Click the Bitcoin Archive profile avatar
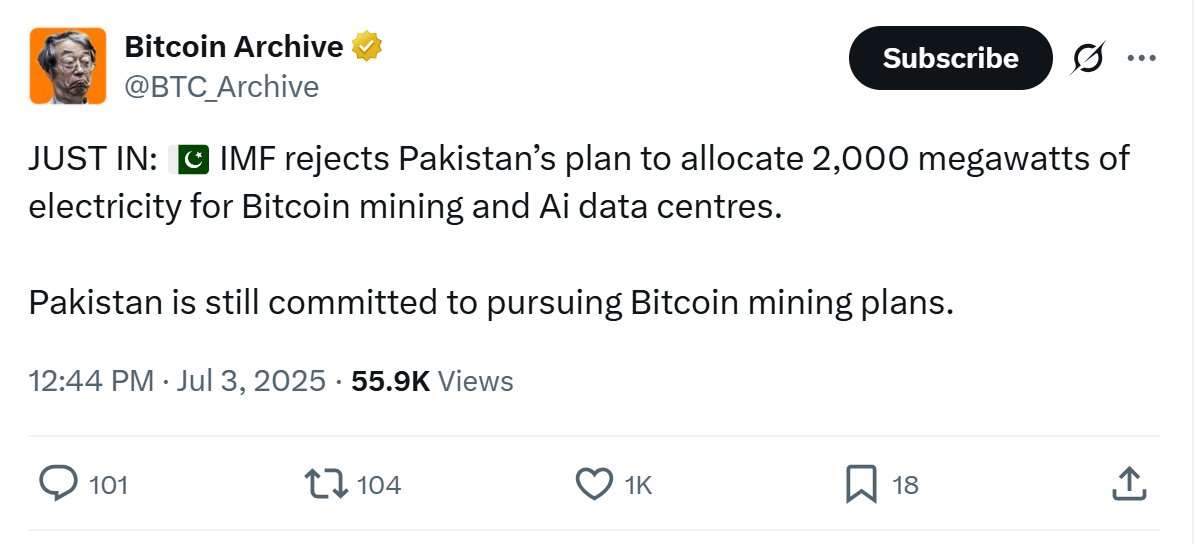This screenshot has width=1196, height=544. (x=68, y=66)
